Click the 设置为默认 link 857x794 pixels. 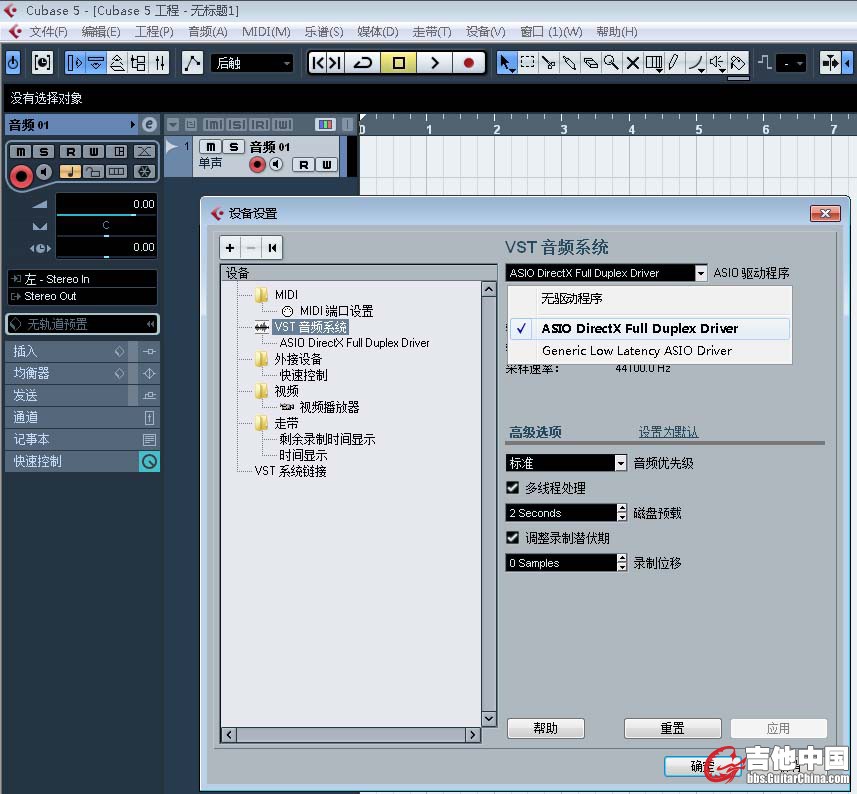668,432
